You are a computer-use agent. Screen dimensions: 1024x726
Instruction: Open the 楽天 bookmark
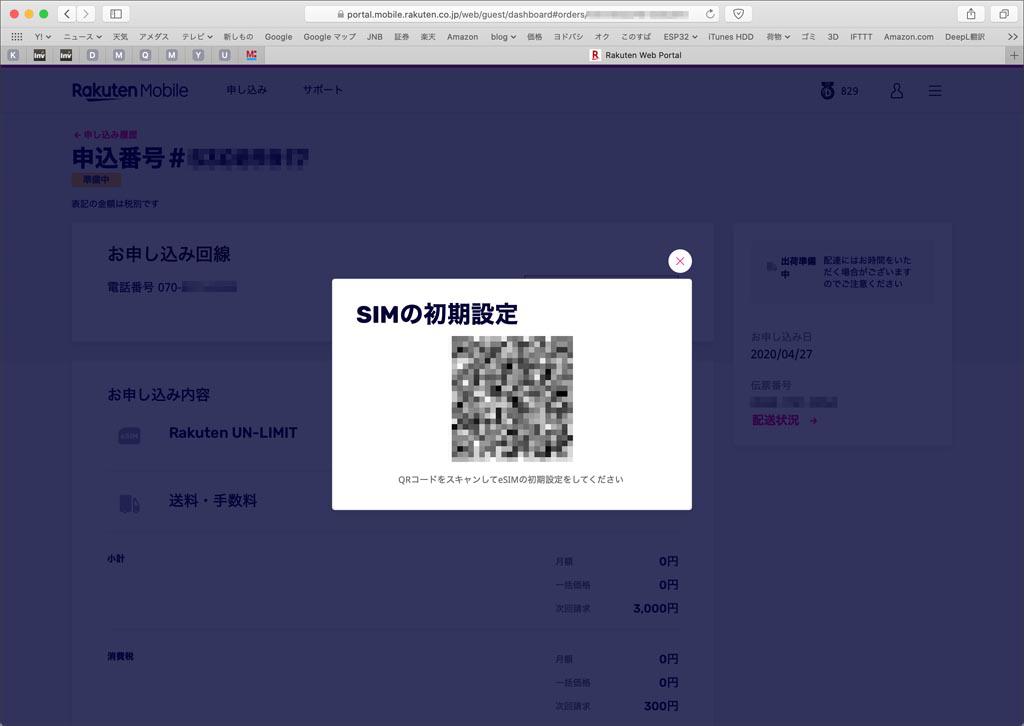[x=428, y=37]
